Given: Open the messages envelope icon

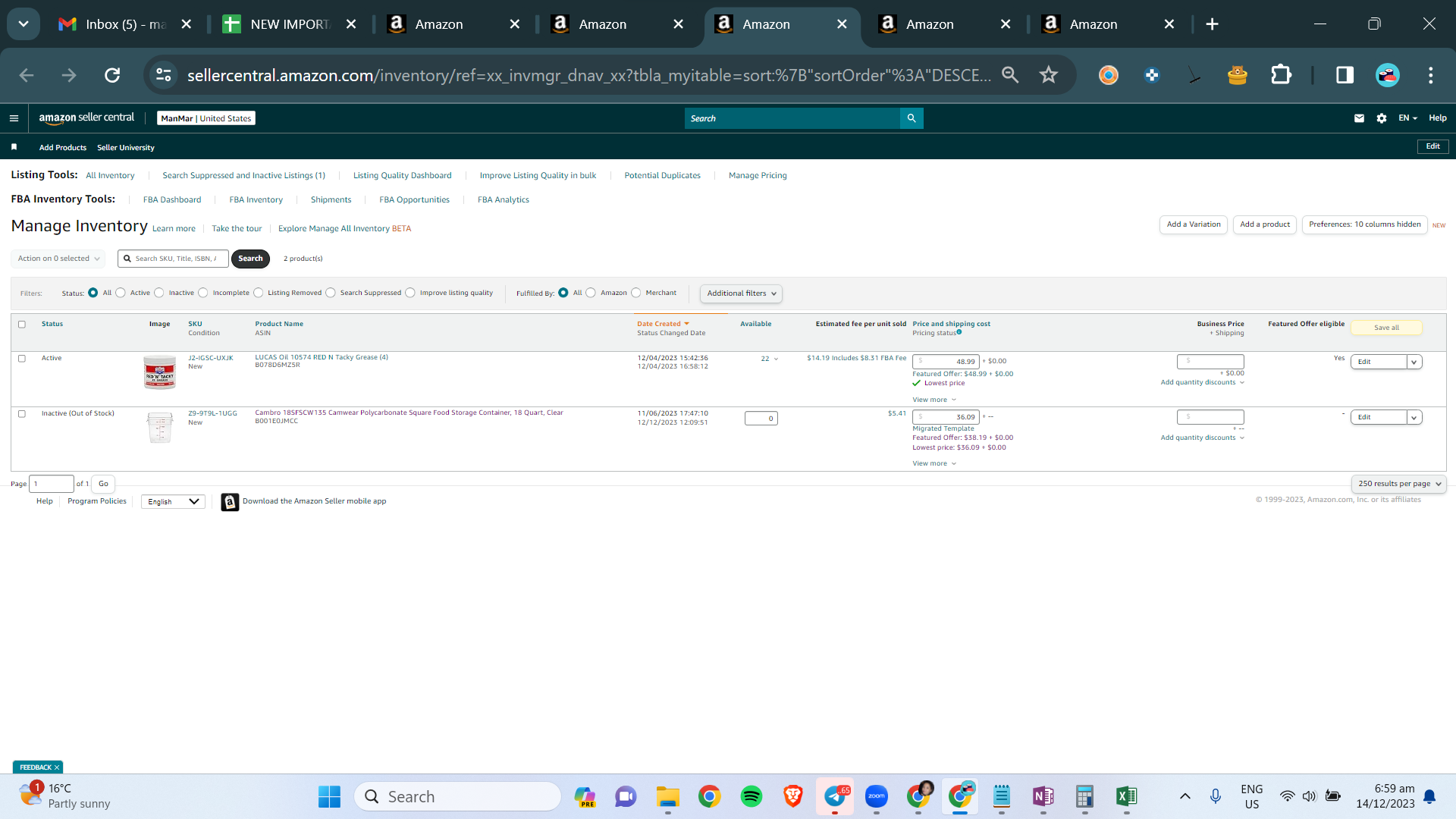Looking at the screenshot, I should click(1359, 118).
